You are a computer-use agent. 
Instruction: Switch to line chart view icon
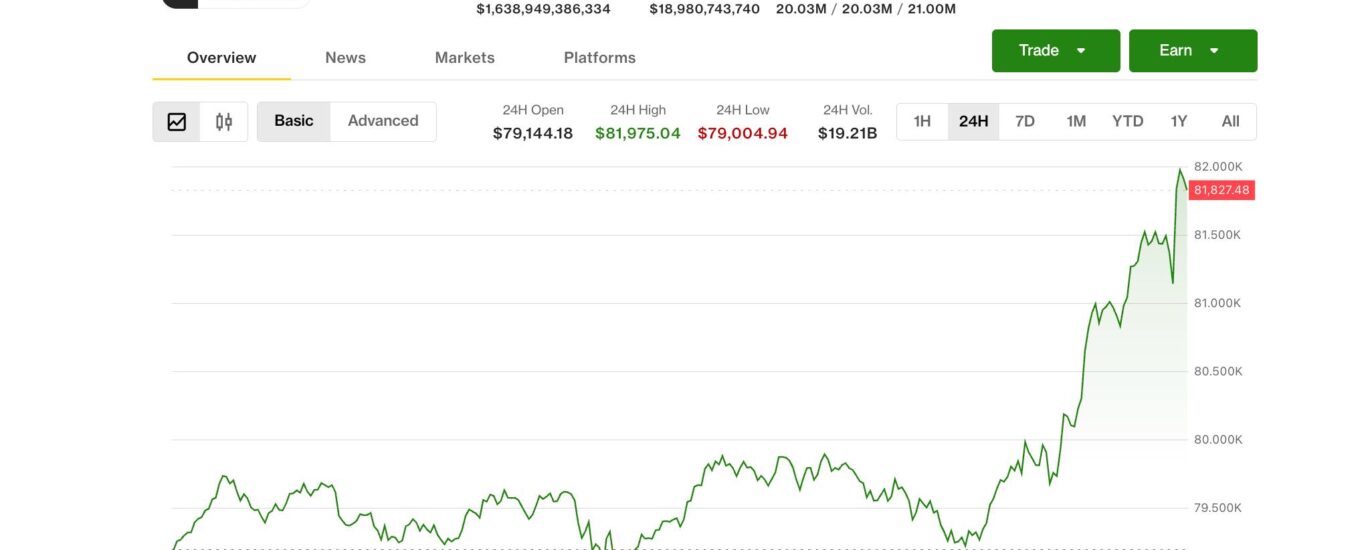[177, 122]
